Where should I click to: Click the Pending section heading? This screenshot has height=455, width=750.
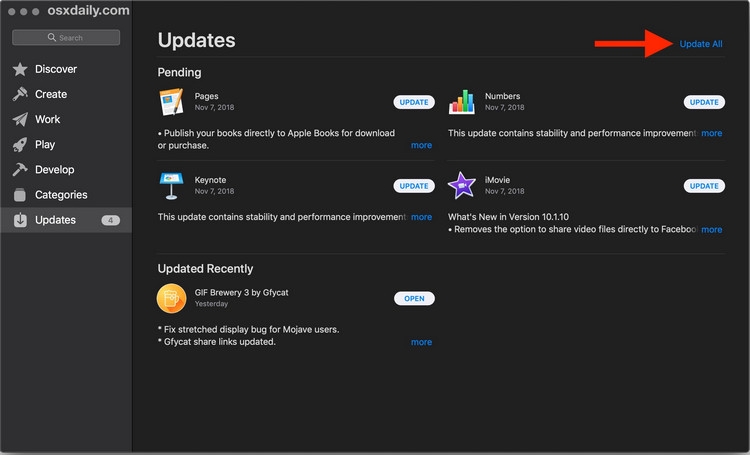click(x=179, y=72)
